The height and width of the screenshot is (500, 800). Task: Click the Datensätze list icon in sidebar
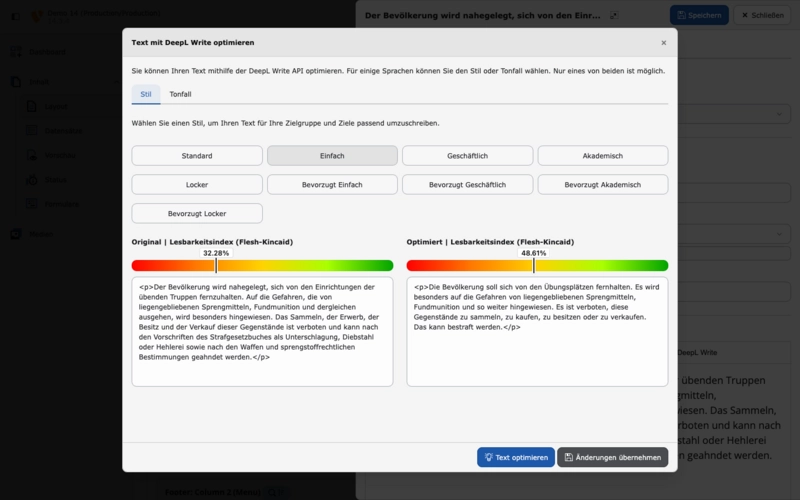click(x=32, y=131)
